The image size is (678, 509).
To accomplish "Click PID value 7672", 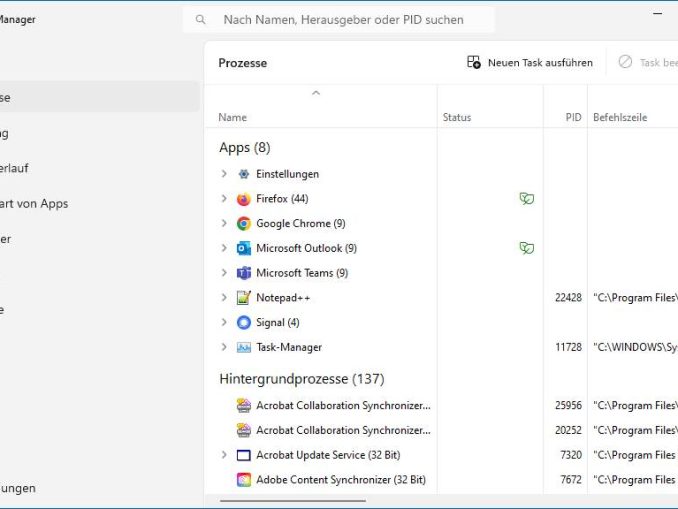I will point(571,480).
